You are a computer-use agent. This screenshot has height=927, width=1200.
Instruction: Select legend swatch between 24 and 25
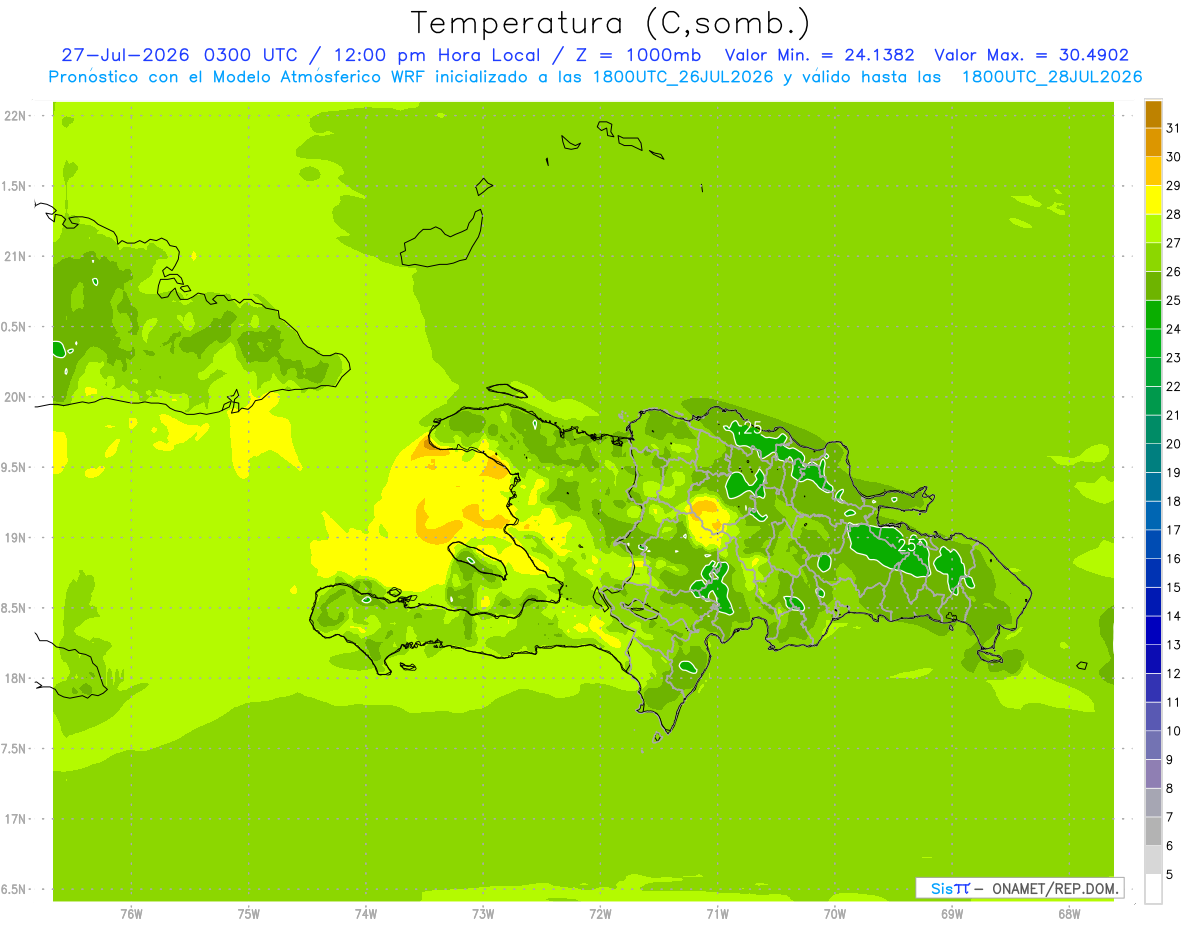(1153, 315)
